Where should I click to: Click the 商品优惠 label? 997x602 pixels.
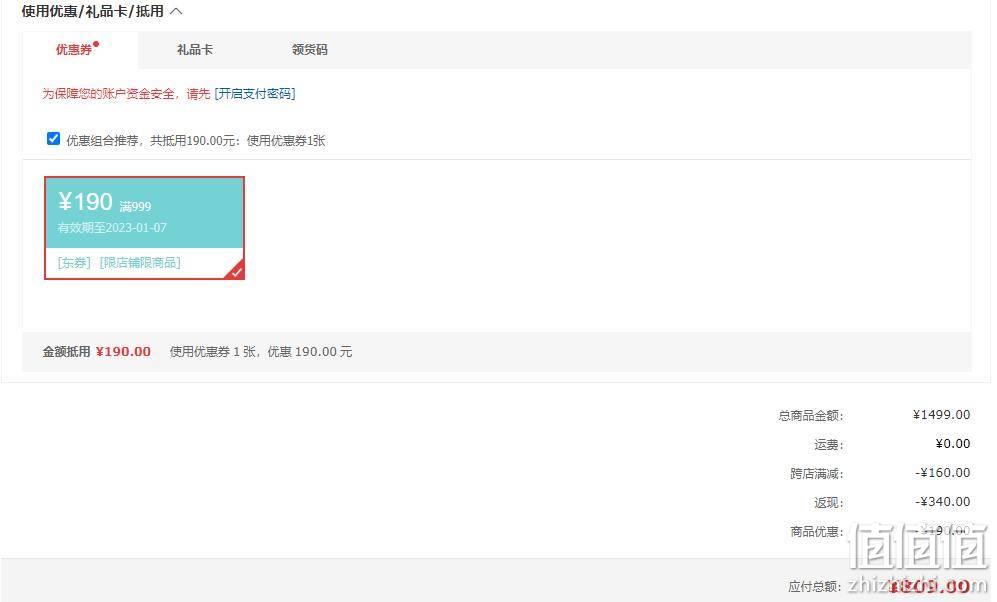(x=816, y=531)
